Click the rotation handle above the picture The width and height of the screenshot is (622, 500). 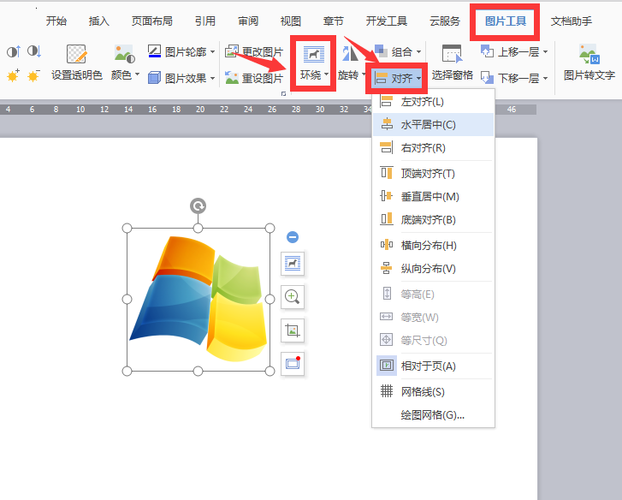[x=198, y=206]
